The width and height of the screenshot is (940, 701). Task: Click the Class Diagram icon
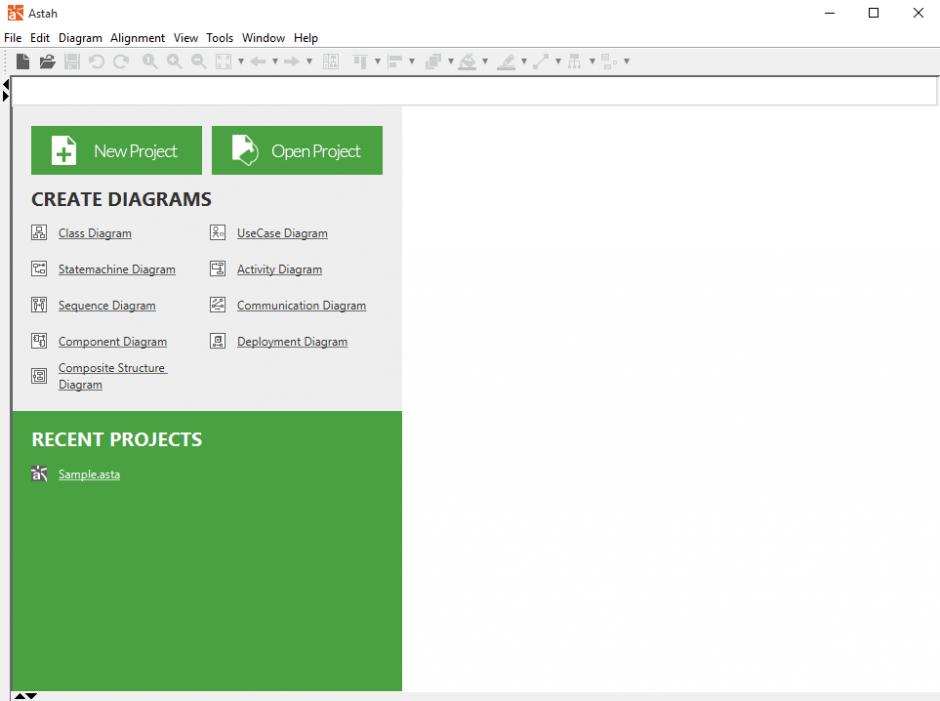pyautogui.click(x=39, y=233)
